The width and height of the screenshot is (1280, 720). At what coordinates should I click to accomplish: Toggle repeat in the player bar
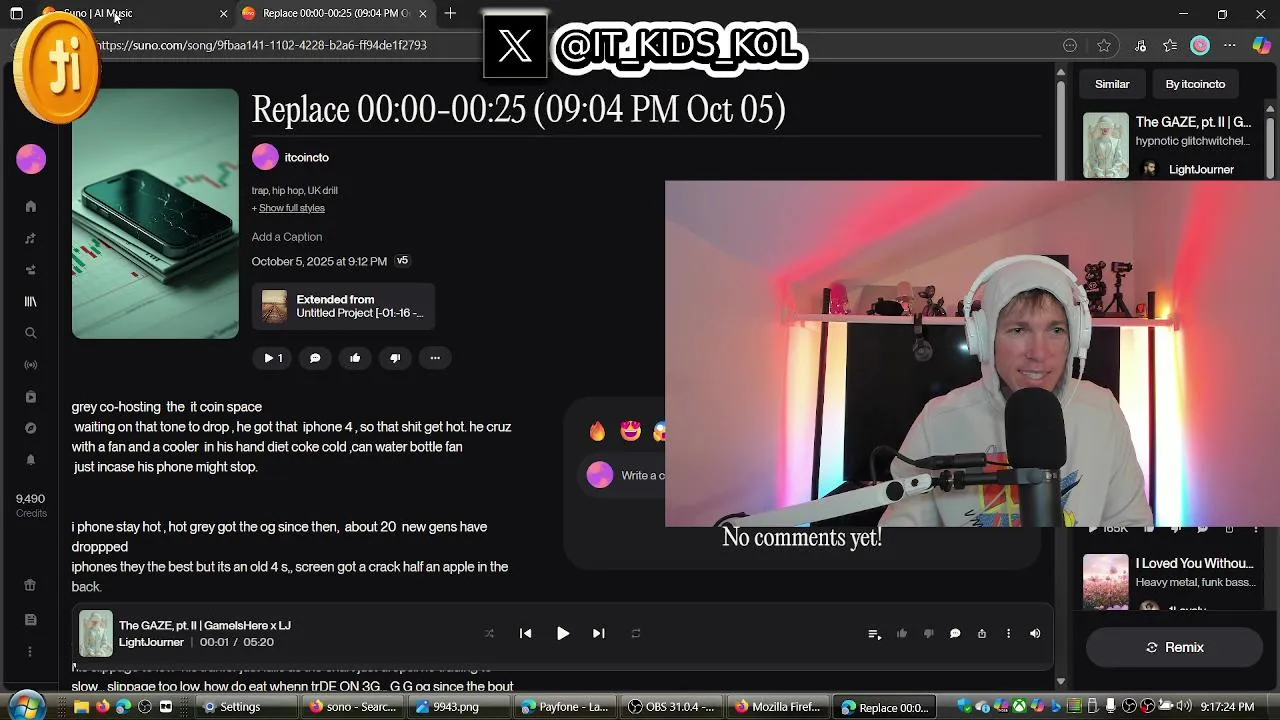(x=635, y=633)
